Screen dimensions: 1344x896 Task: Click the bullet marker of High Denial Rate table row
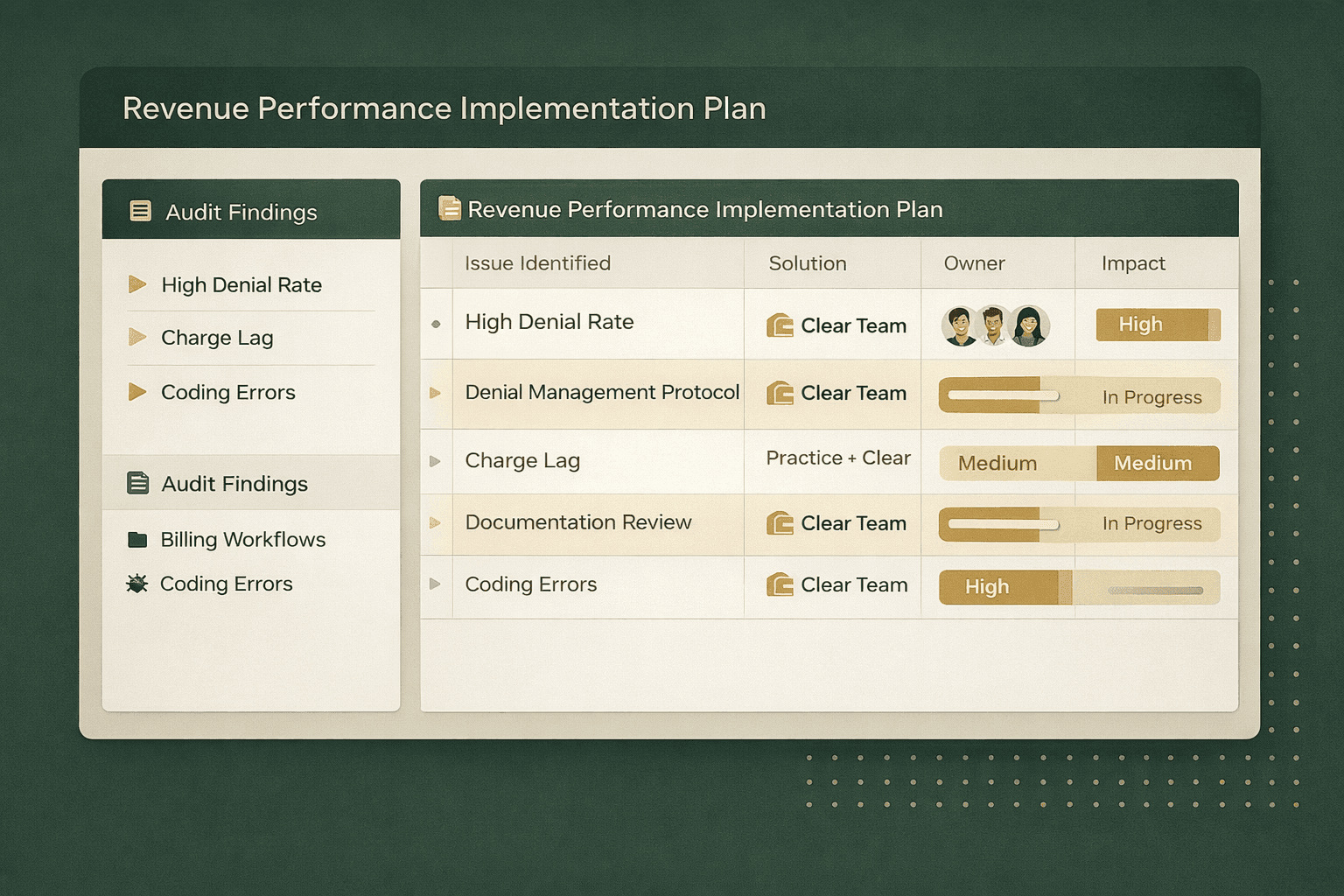[x=436, y=324]
